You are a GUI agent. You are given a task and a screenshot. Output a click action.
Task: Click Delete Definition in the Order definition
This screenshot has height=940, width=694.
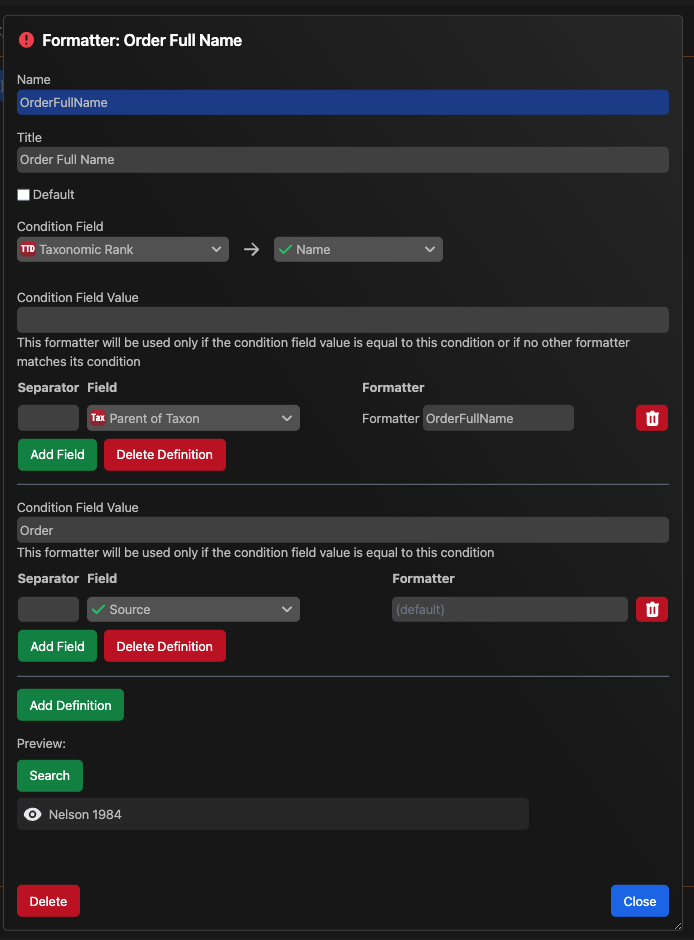click(165, 646)
